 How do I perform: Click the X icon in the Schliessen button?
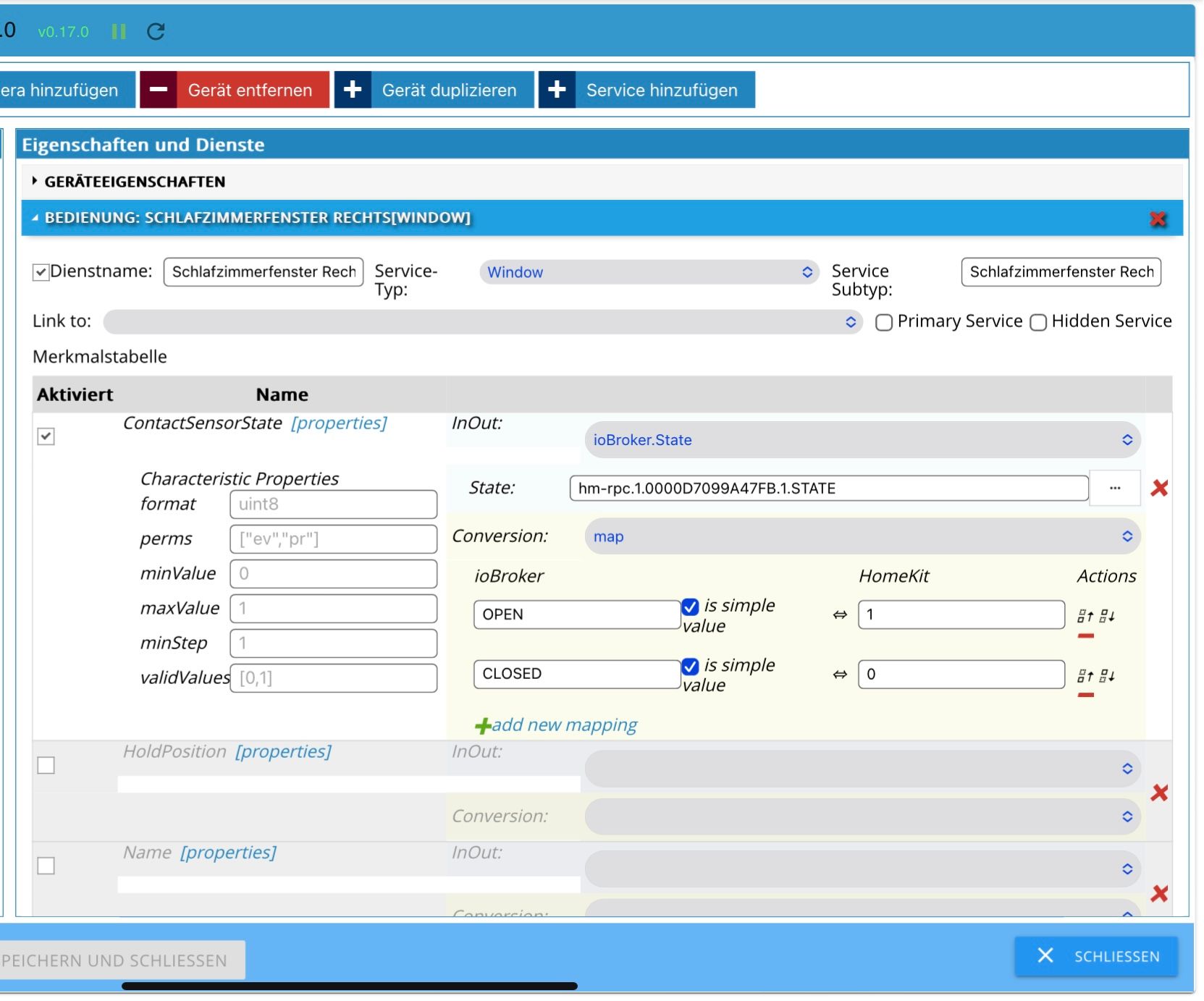(1045, 955)
